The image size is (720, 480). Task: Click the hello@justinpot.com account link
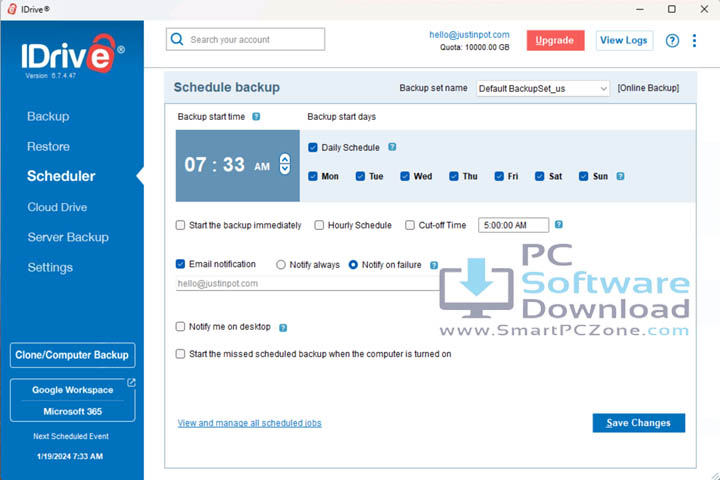pos(469,35)
